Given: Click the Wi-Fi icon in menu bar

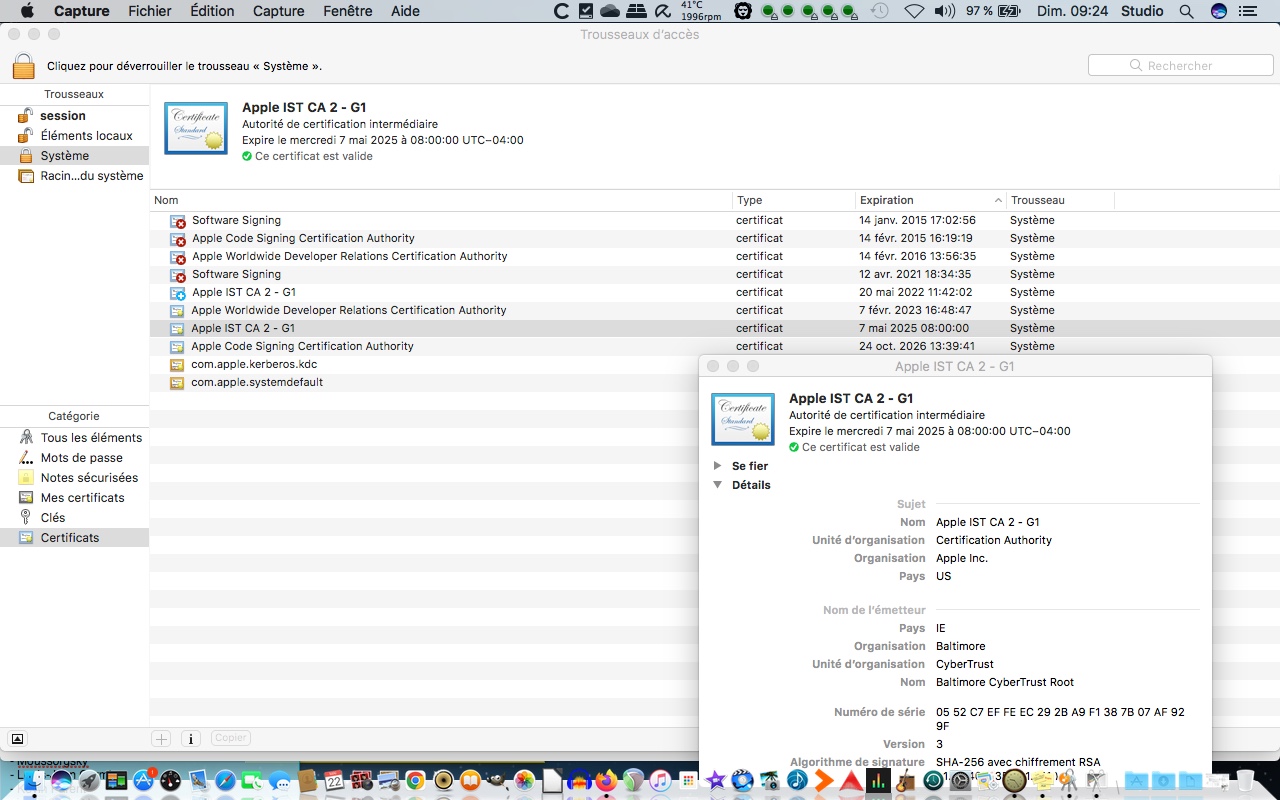Looking at the screenshot, I should 914,11.
